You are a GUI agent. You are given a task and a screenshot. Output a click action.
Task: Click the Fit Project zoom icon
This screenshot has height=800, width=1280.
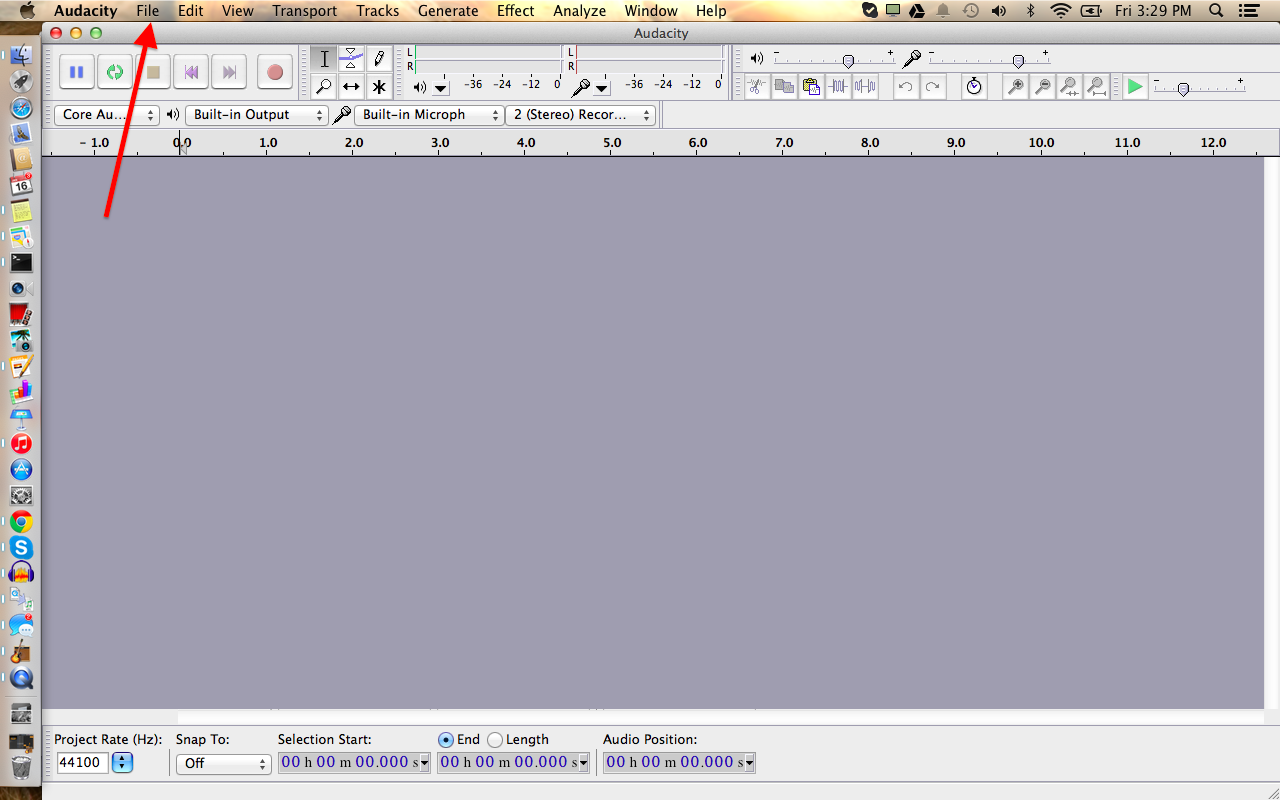click(1096, 87)
